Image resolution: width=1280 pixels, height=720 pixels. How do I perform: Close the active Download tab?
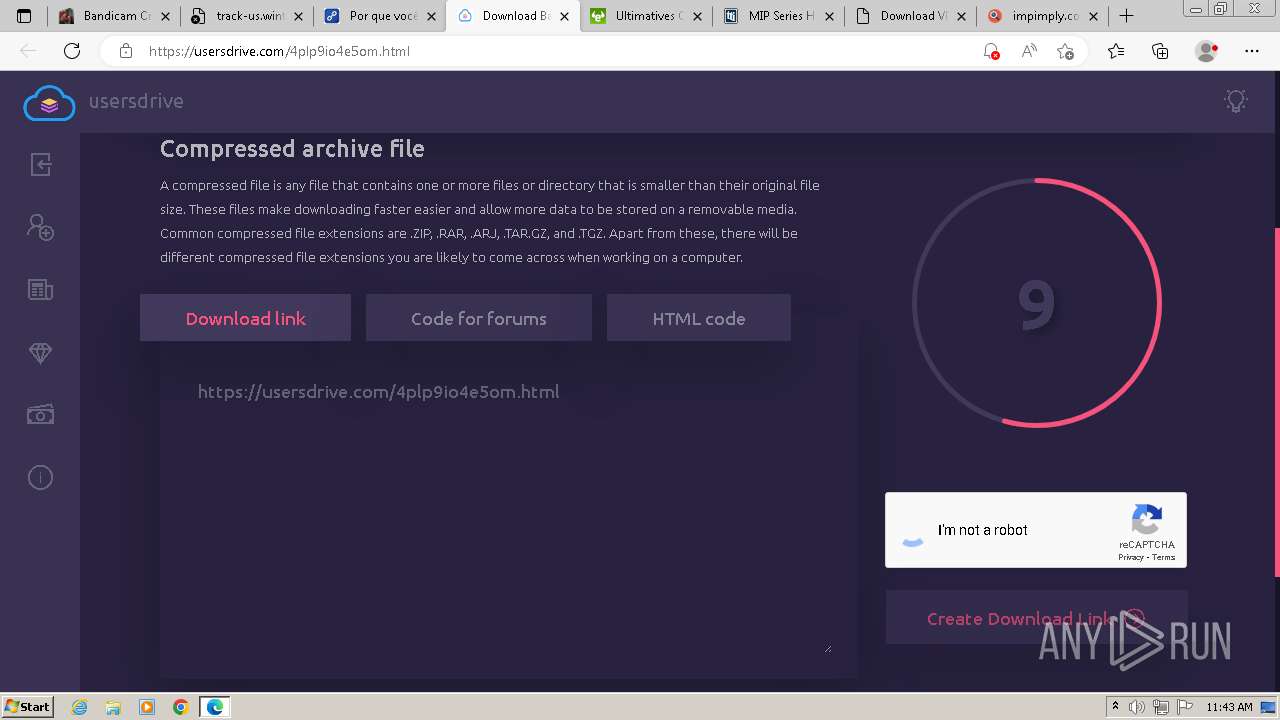pos(565,16)
